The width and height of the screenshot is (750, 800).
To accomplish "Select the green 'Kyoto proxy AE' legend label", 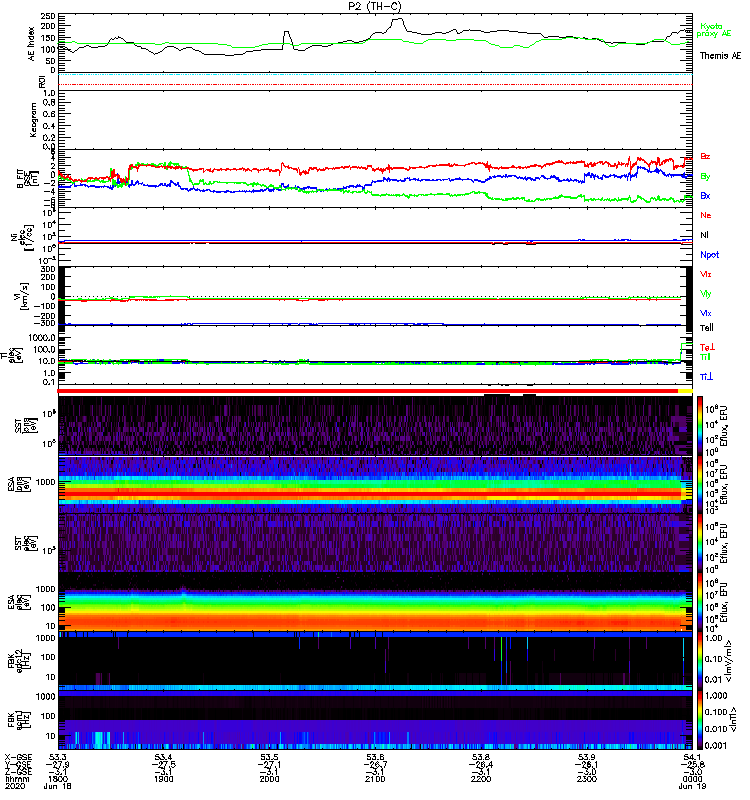I will pos(714,30).
